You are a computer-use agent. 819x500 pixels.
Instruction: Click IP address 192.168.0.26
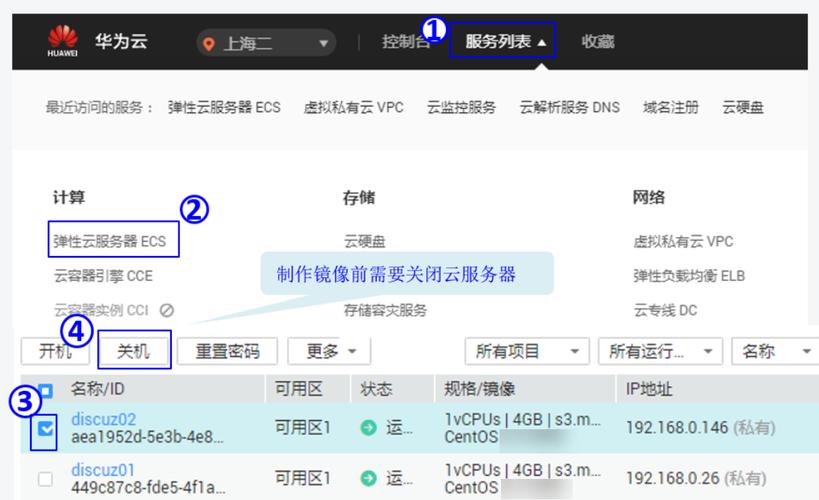(673, 478)
